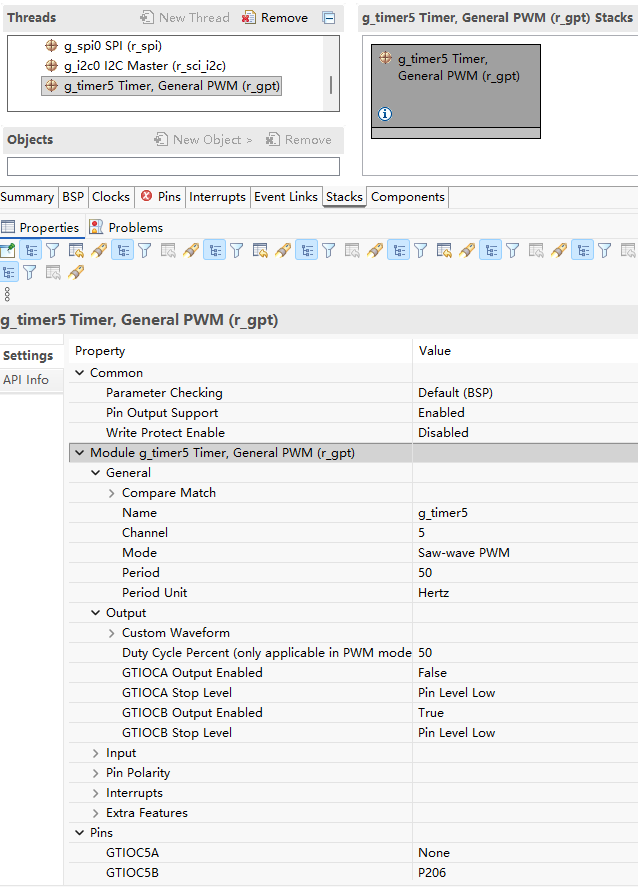Screen dimensions: 638x887
Task: Open the Pins configuration tab
Action: point(161,197)
